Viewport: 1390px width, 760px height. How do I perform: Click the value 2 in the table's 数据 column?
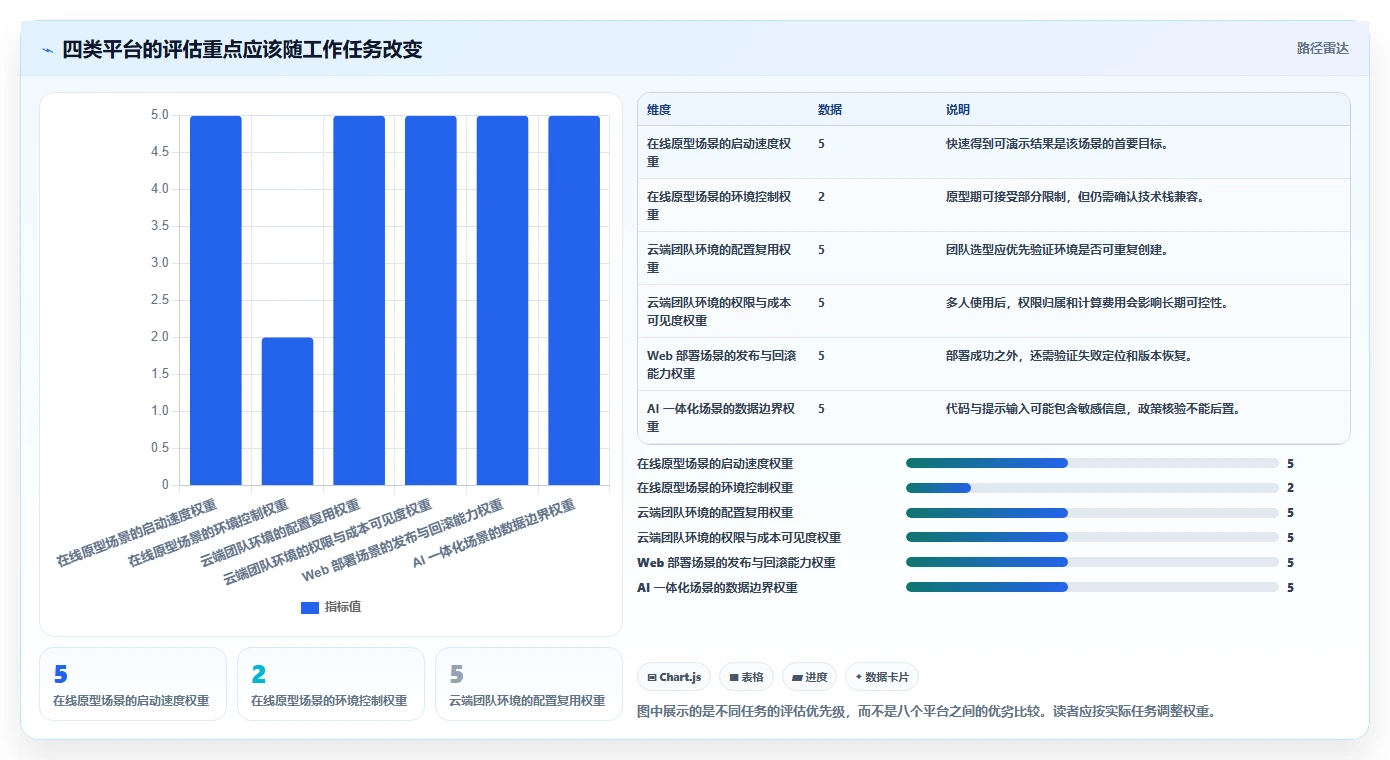tap(821, 196)
